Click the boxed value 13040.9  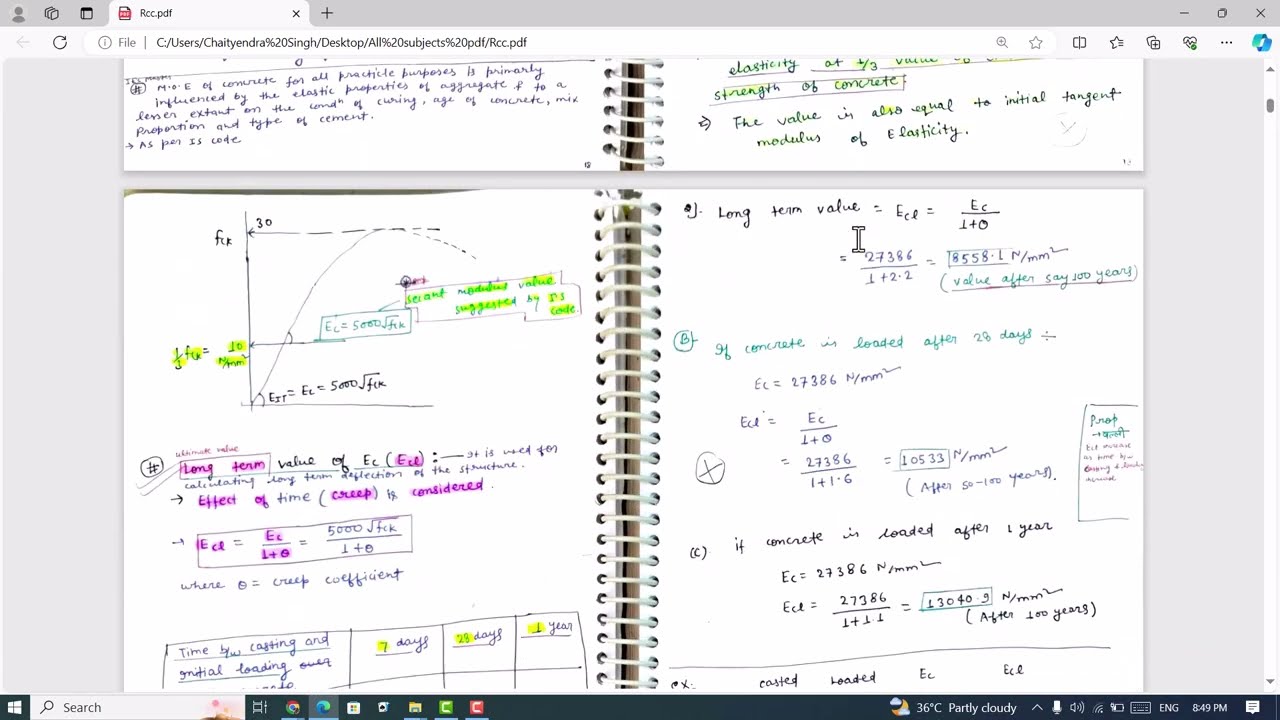pos(957,601)
